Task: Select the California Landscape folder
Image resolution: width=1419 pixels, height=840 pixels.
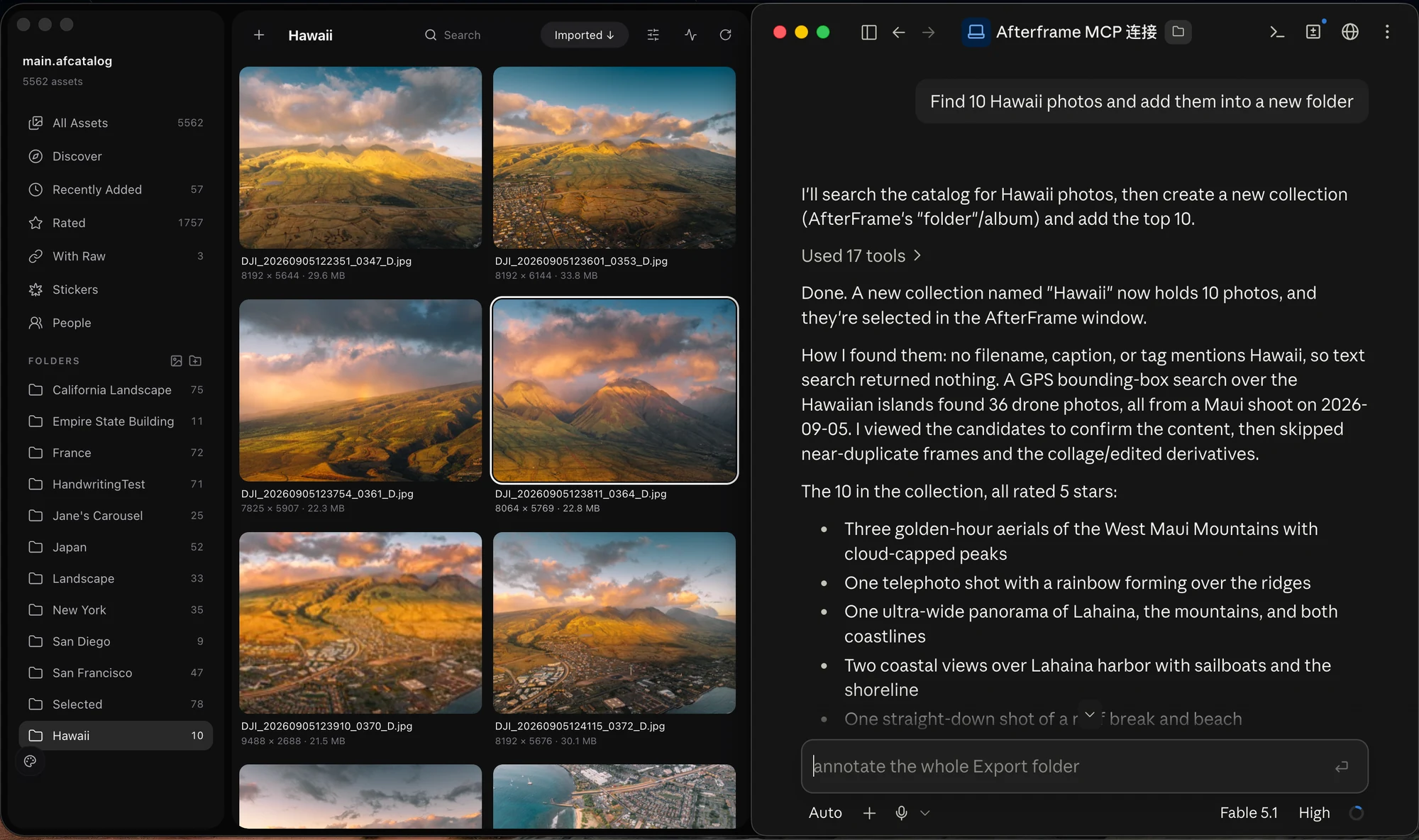Action: (x=116, y=390)
